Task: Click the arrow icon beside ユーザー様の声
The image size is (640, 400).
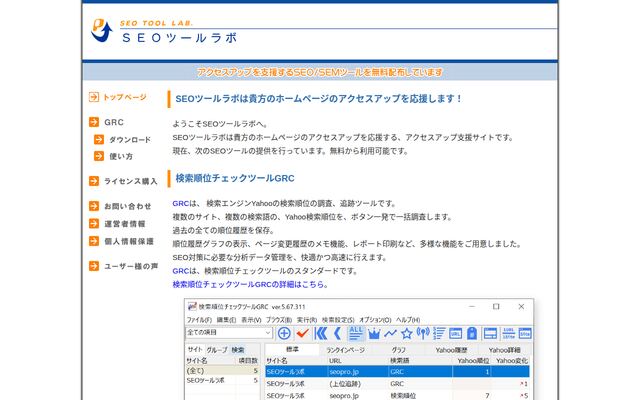Action: (94, 266)
